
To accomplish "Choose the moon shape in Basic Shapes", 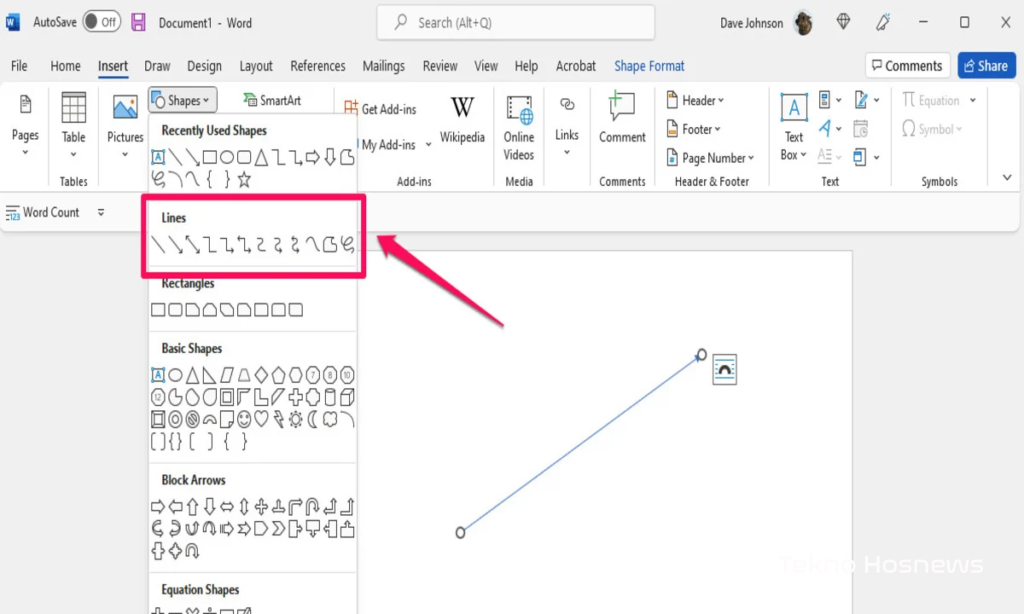I will (x=313, y=419).
